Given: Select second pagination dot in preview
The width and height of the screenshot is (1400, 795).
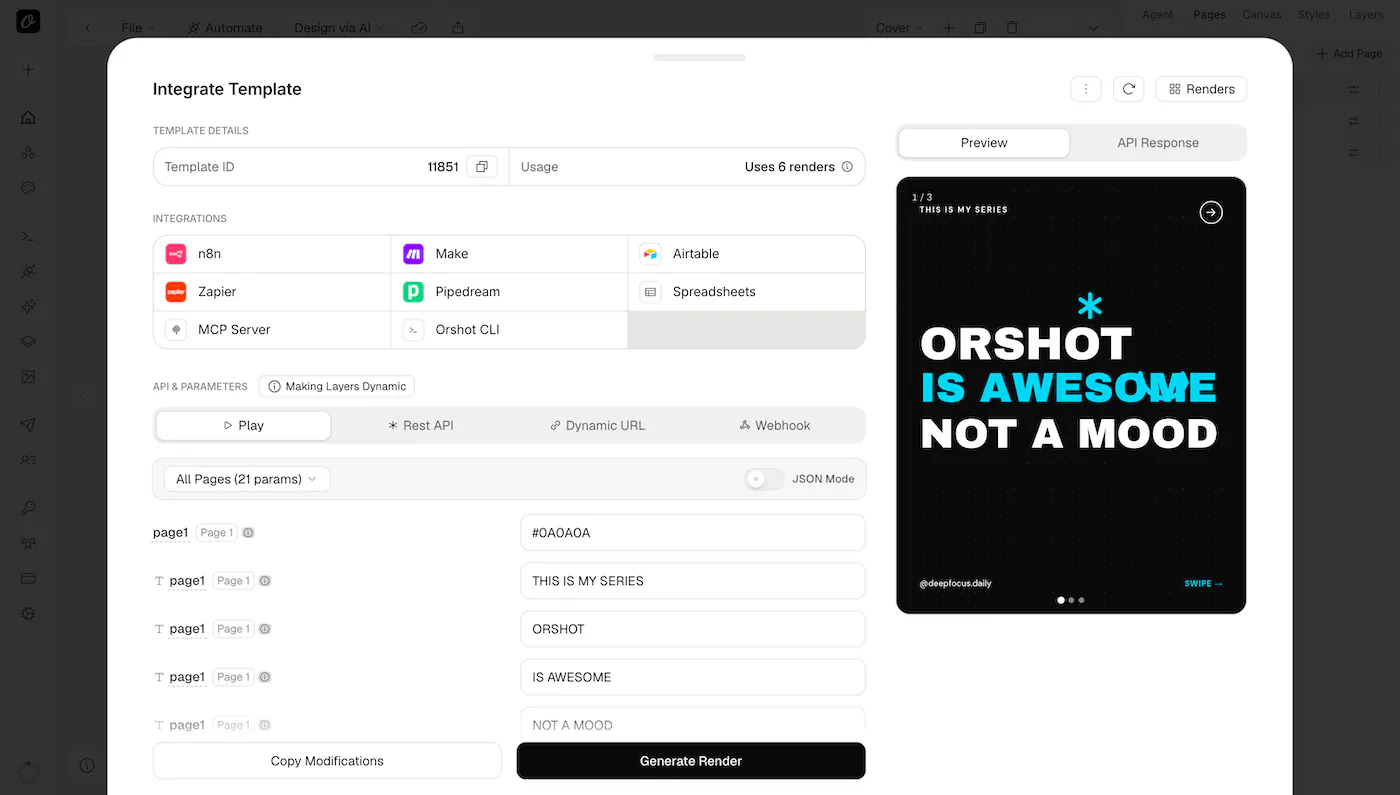Looking at the screenshot, I should [x=1071, y=600].
